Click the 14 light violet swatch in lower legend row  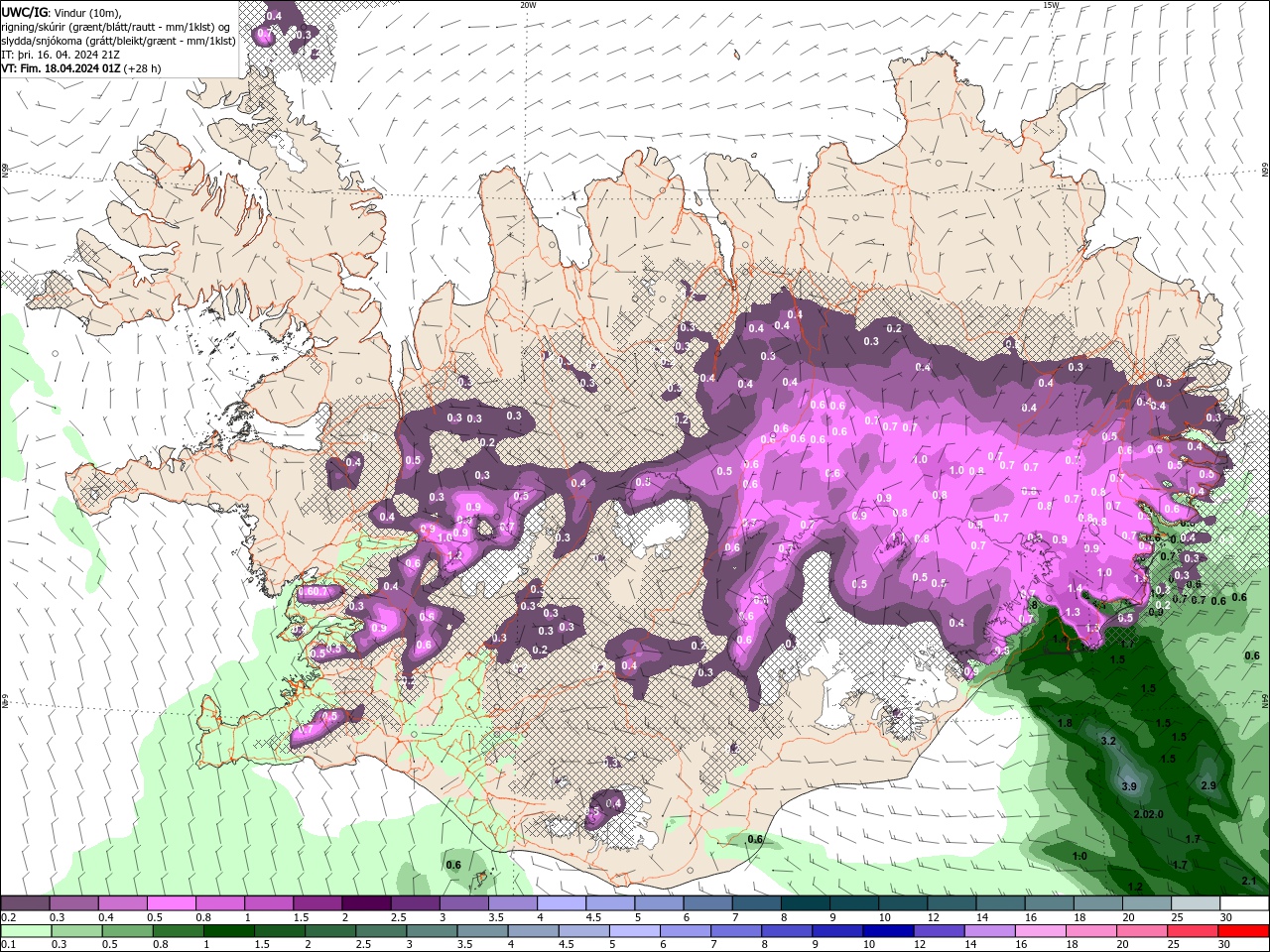click(989, 931)
